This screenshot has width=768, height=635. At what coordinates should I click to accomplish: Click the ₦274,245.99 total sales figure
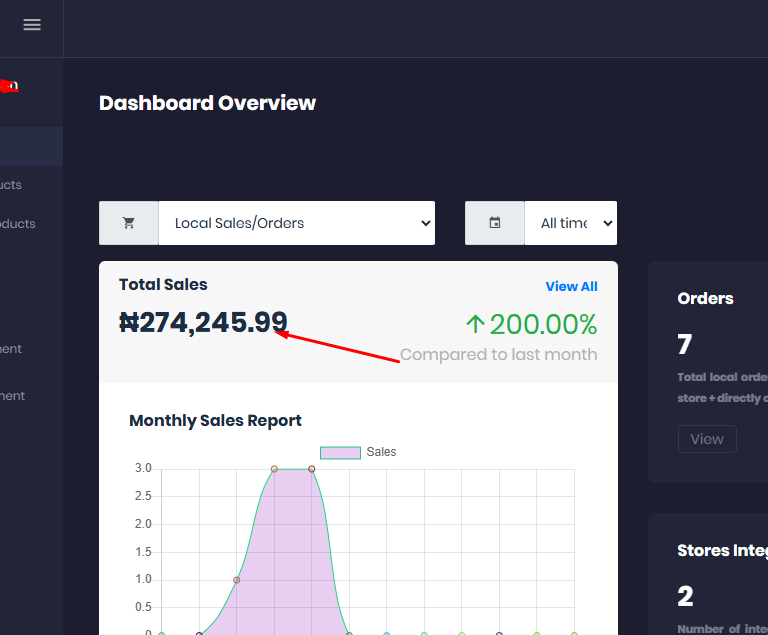[203, 322]
